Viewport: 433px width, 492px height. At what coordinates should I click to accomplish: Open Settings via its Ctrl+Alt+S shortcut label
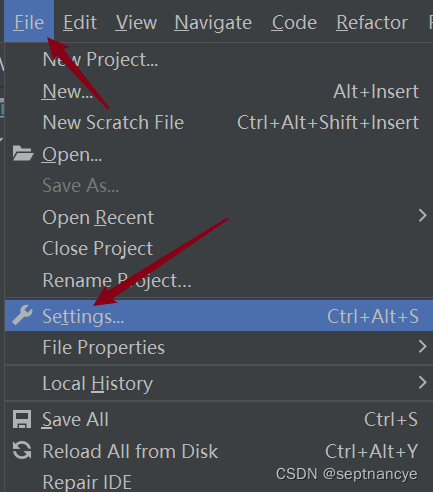373,316
